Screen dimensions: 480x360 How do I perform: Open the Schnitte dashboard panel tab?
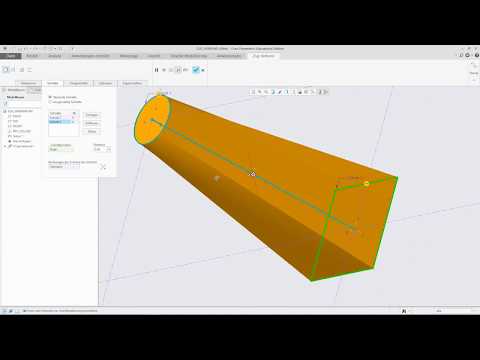point(53,83)
